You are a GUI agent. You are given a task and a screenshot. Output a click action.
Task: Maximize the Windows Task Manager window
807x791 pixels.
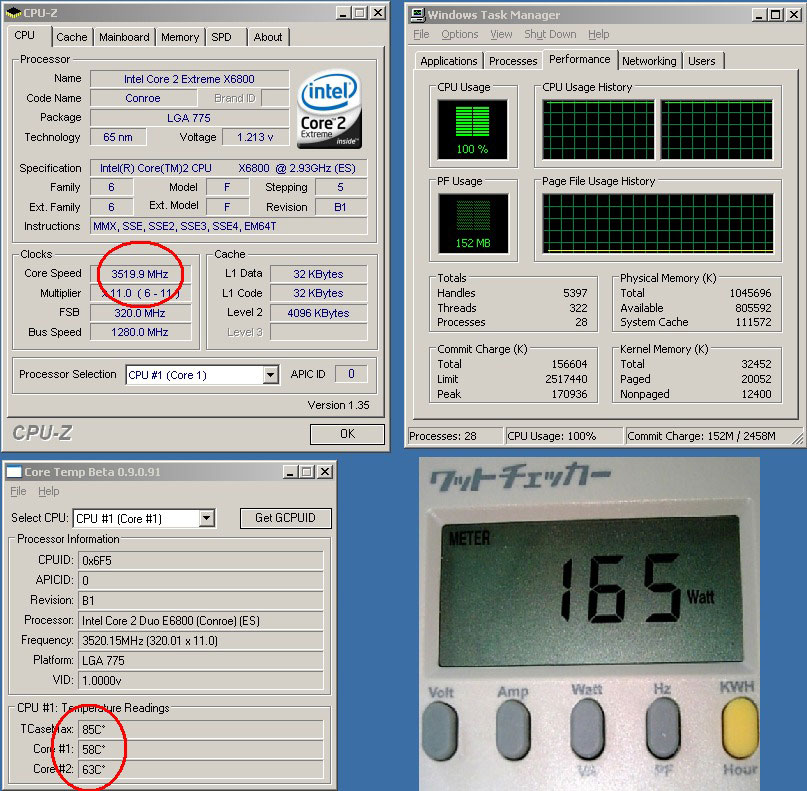(776, 15)
